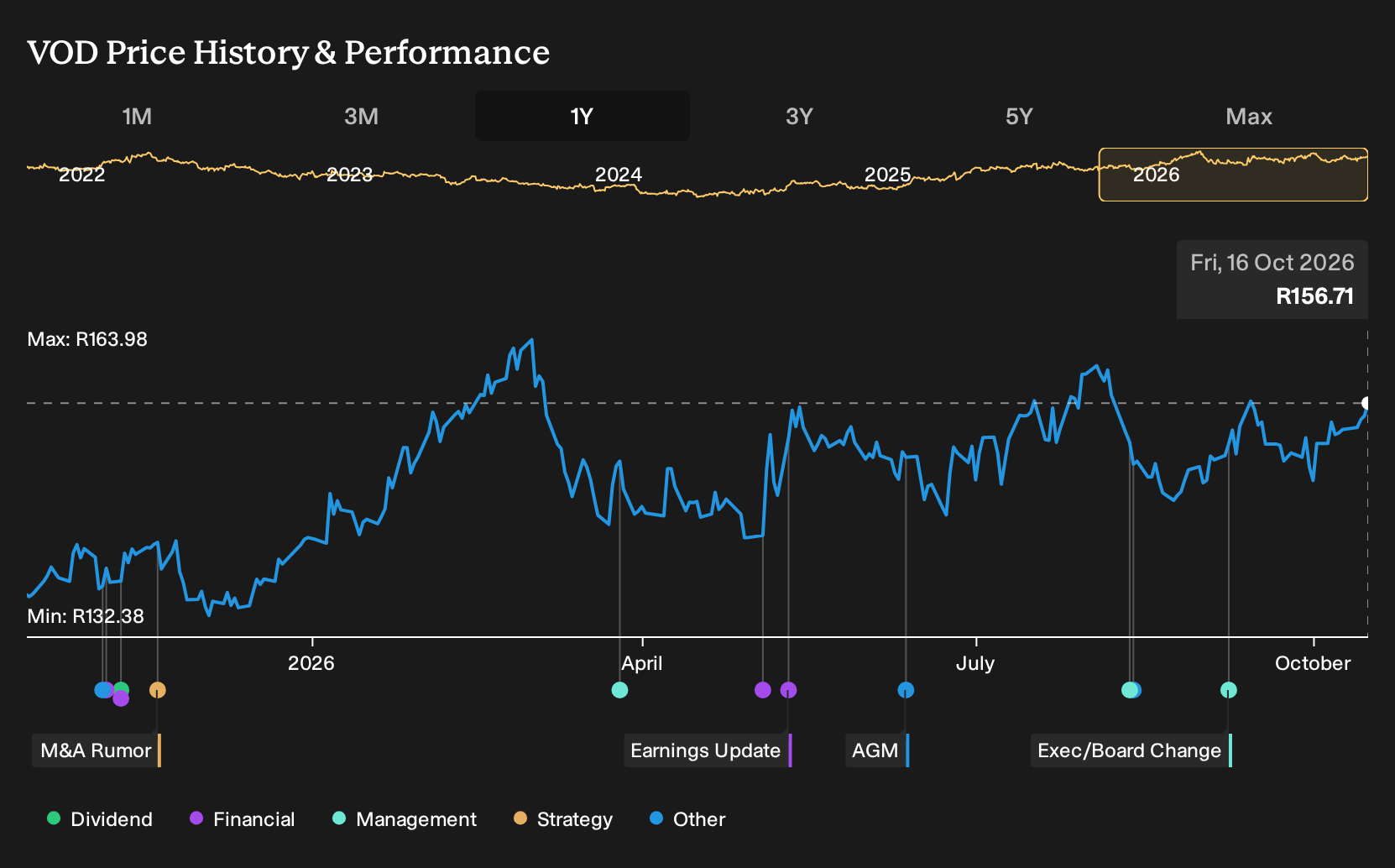Click the July axis label
Image resolution: width=1395 pixels, height=868 pixels.
[975, 663]
